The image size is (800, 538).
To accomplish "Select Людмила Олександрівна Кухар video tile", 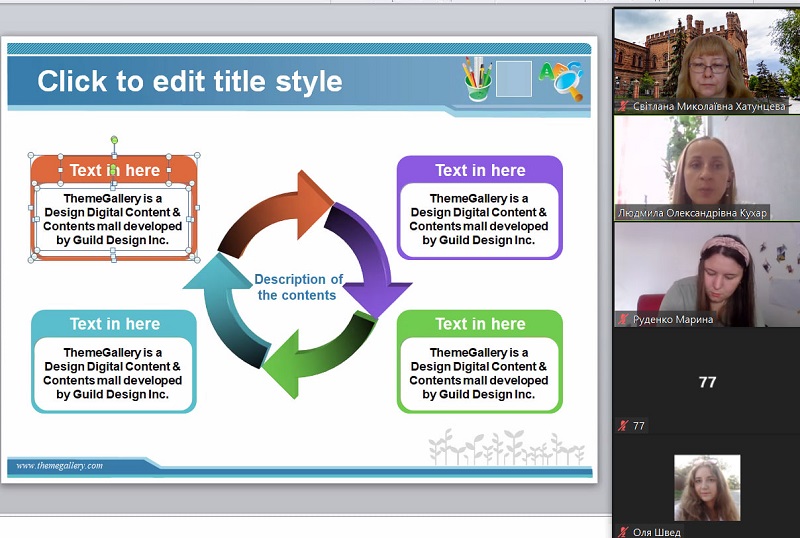I will pos(707,168).
